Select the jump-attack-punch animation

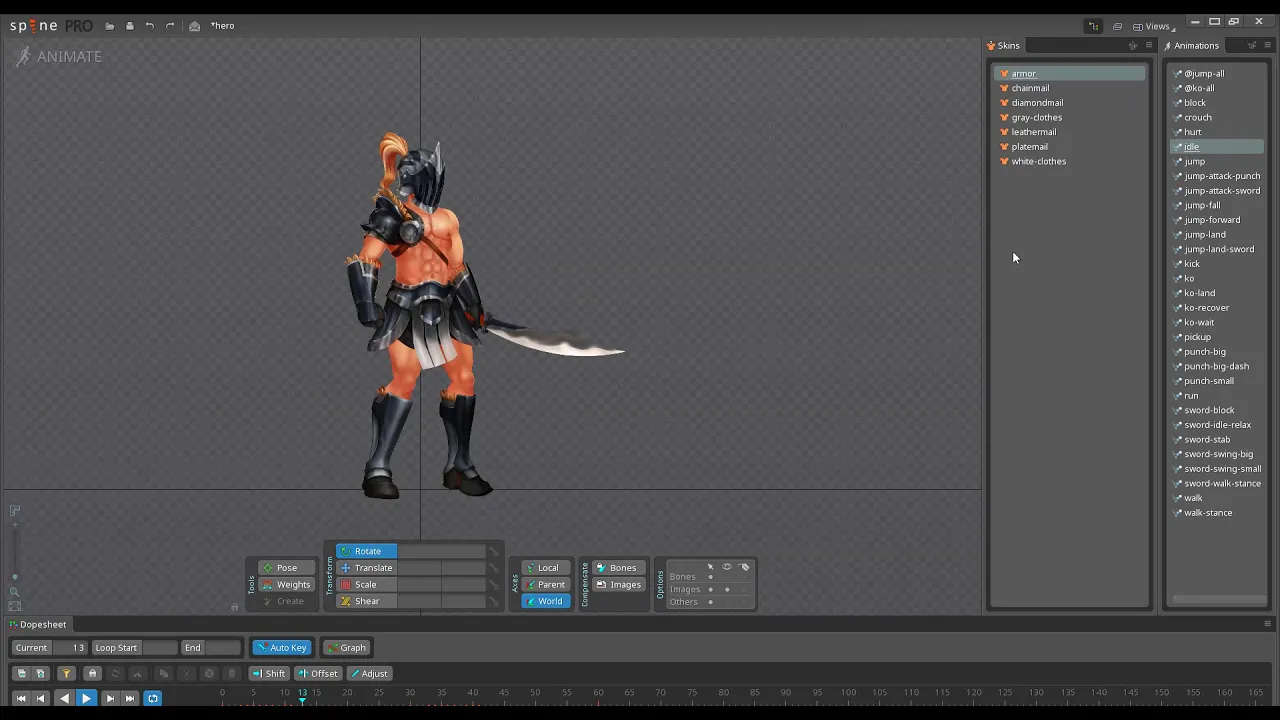click(x=1222, y=176)
